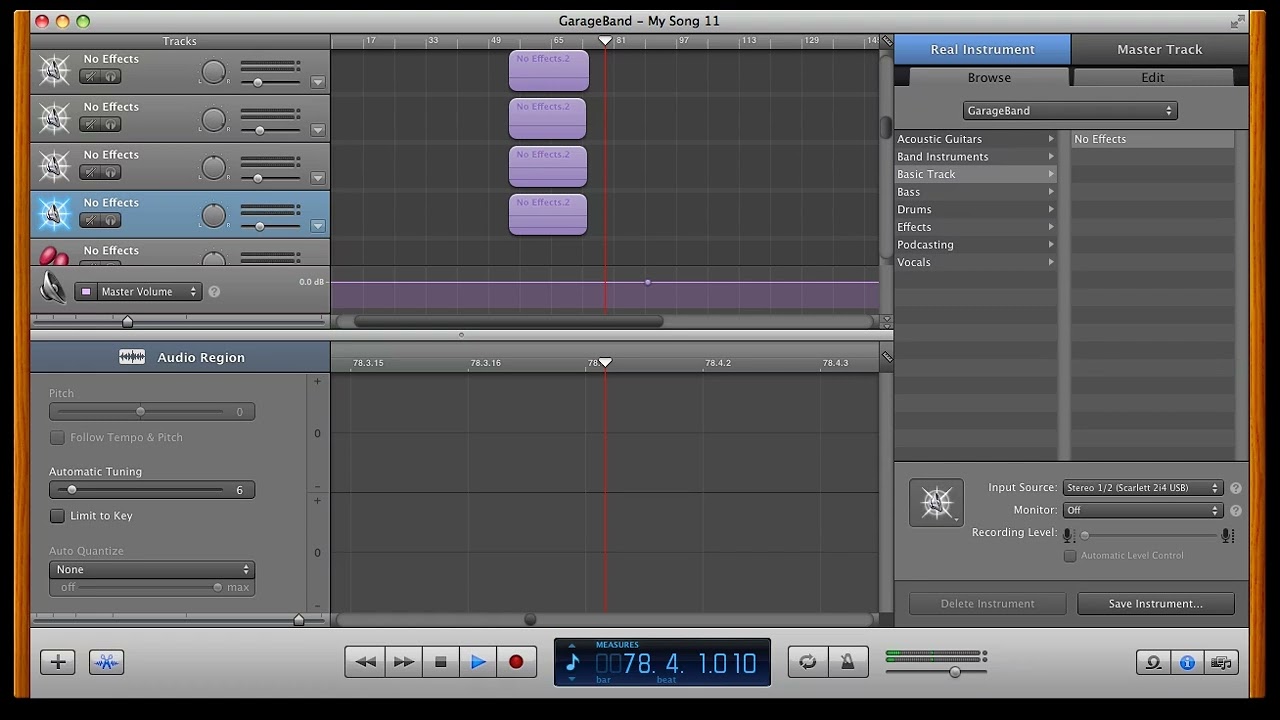1280x720 pixels.
Task: Mute the highlighted blue track
Action: point(90,220)
